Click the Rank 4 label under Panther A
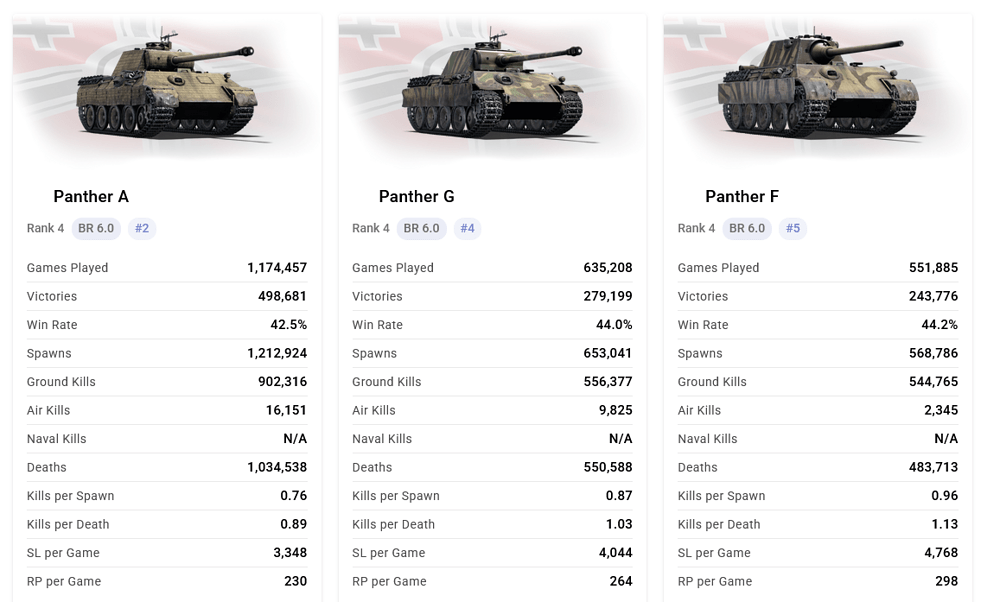Screen dimensions: 1000x602 tap(45, 228)
